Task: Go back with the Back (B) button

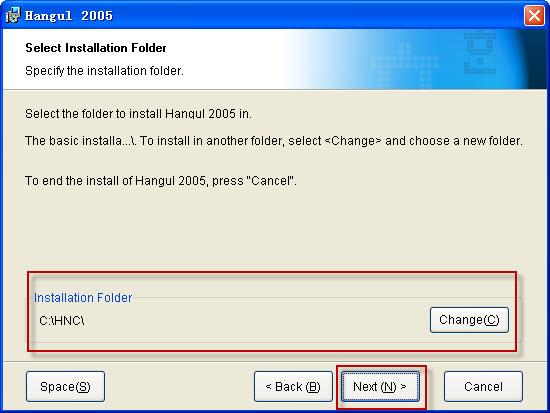Action: pos(293,386)
